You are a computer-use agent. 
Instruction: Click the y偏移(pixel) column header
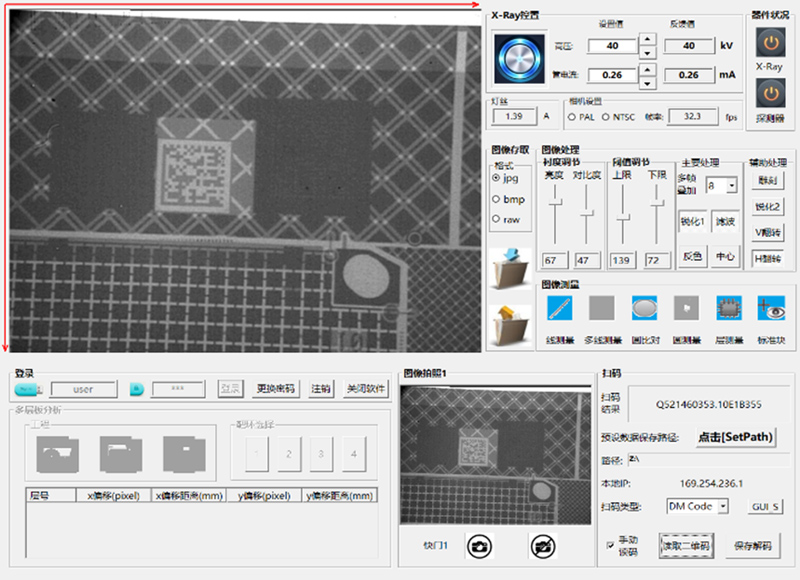click(x=263, y=495)
